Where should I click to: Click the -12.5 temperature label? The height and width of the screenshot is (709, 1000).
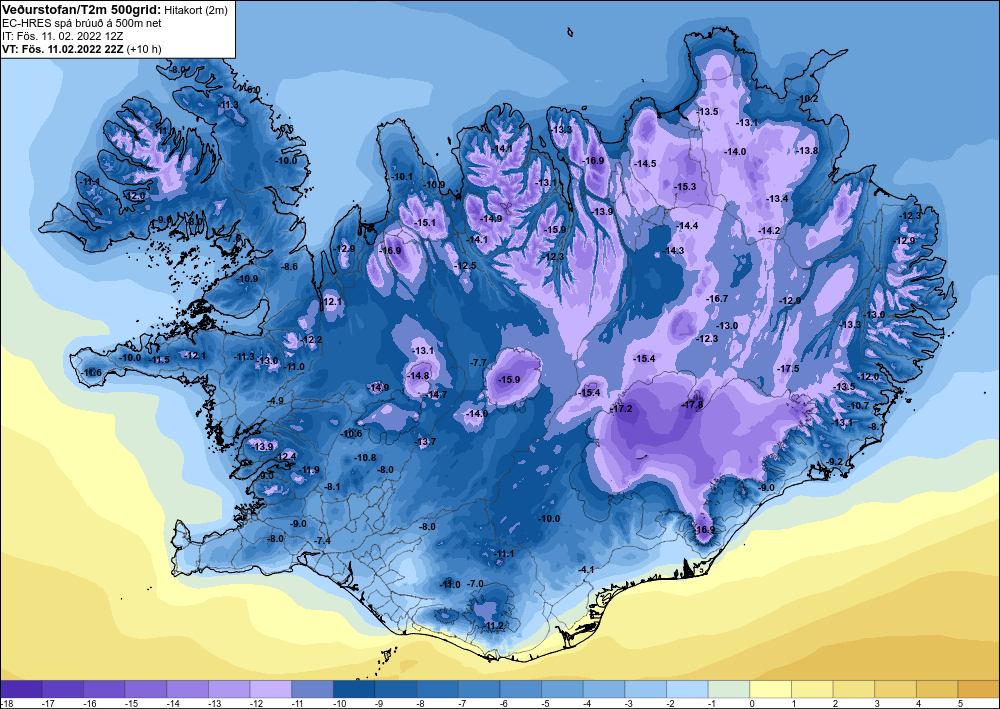pos(466,265)
